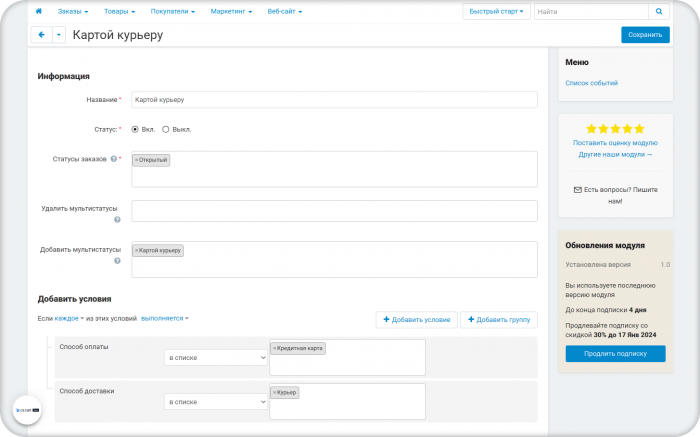Show help for Добавить мультистатусы
This screenshot has width=700, height=437.
click(x=117, y=261)
